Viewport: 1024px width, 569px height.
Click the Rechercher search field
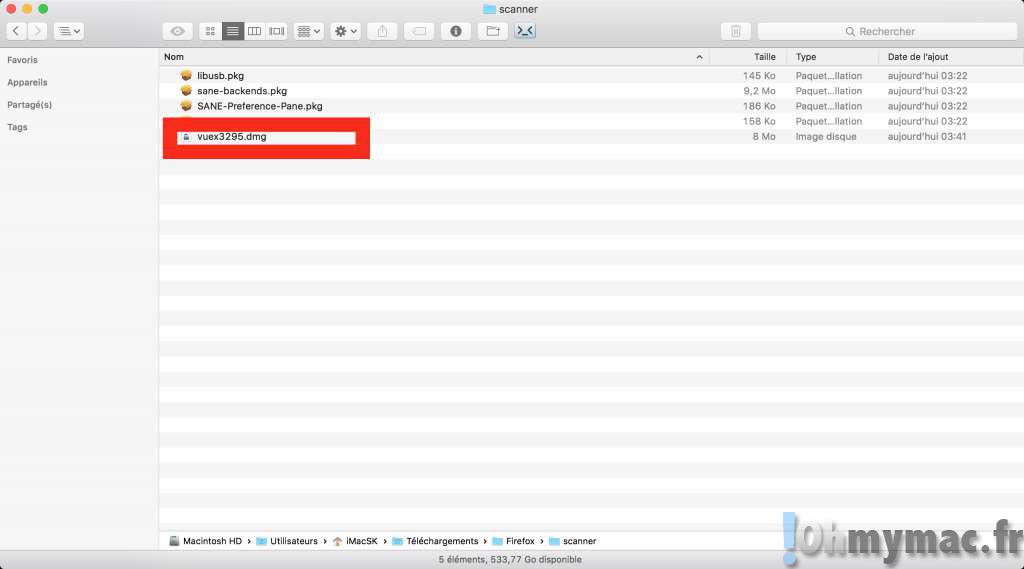tap(888, 31)
